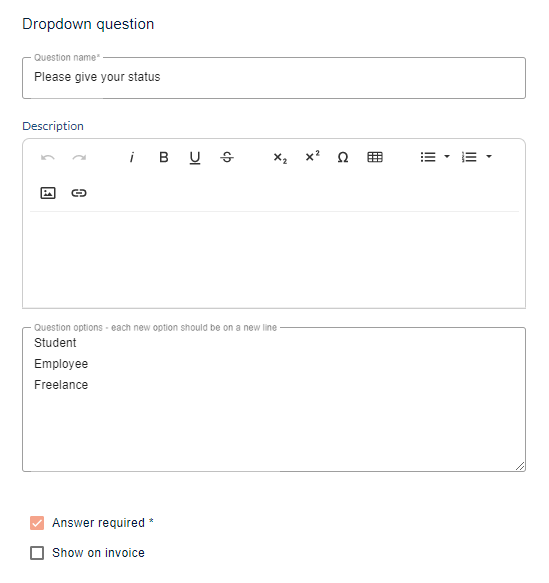Open the special characters omega icon
This screenshot has width=549, height=583.
coord(343,157)
